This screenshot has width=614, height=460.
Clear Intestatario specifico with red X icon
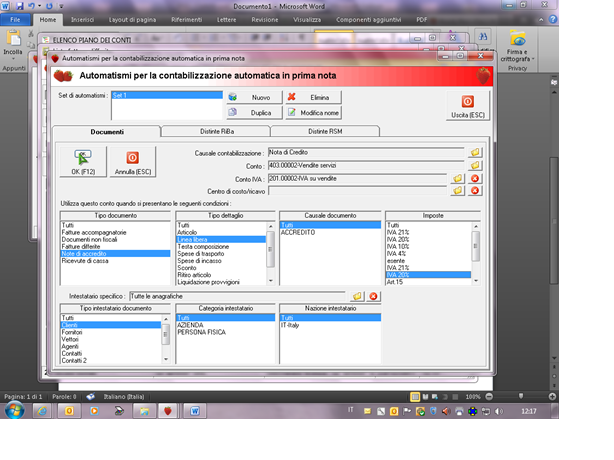click(x=373, y=296)
